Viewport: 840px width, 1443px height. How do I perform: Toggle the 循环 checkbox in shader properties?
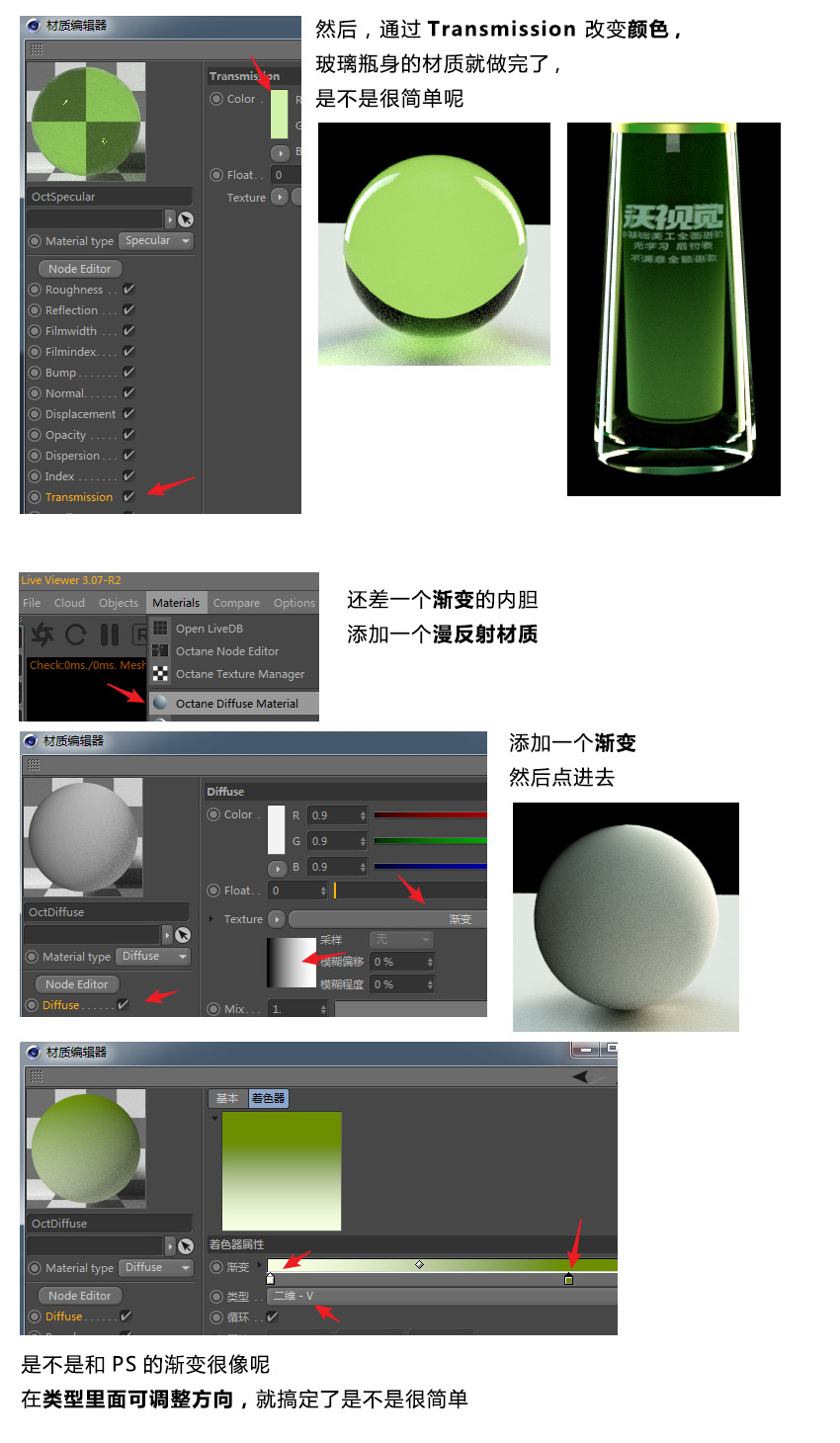click(x=273, y=1316)
